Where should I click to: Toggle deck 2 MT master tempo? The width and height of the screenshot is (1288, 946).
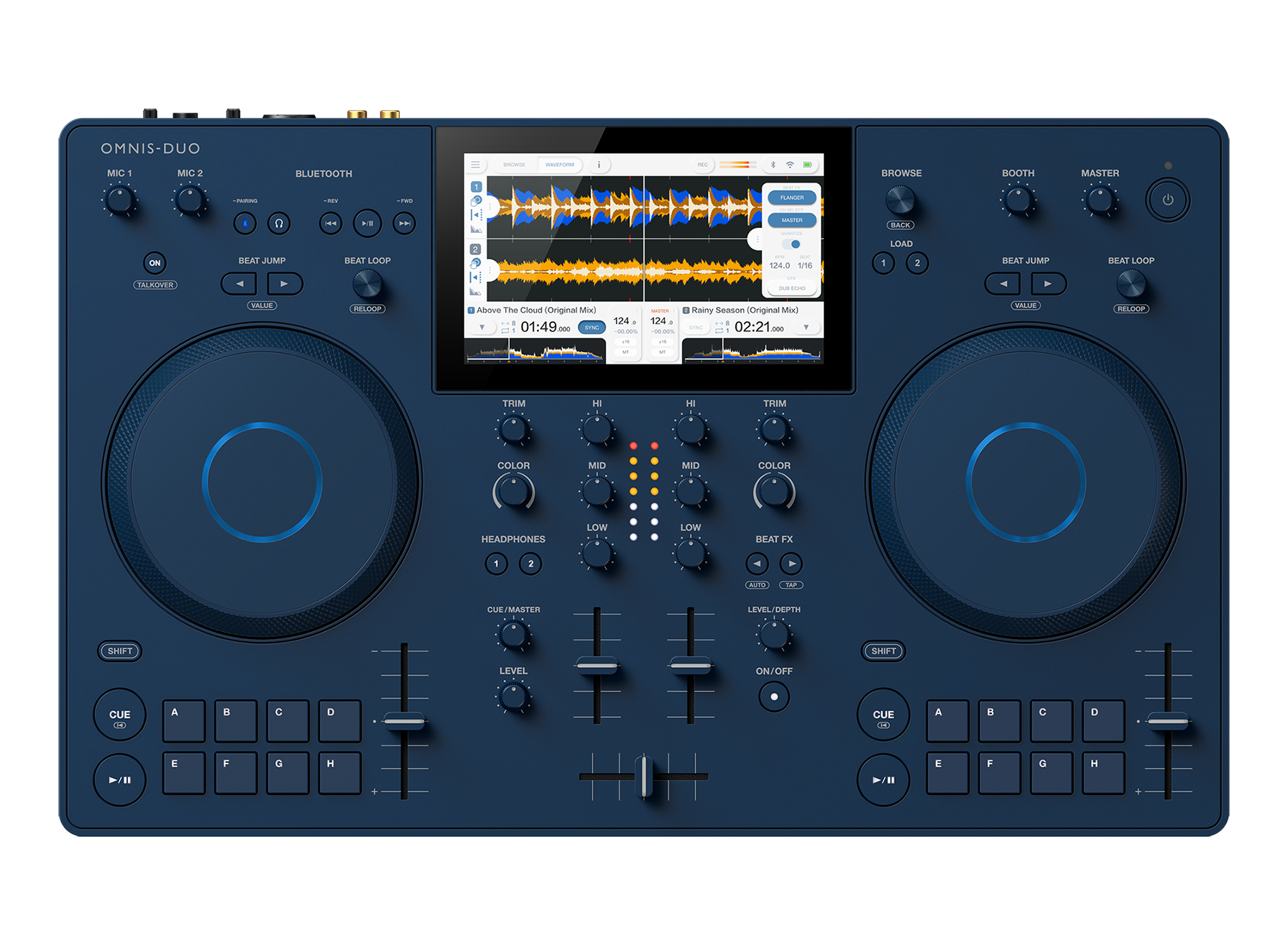point(663,352)
